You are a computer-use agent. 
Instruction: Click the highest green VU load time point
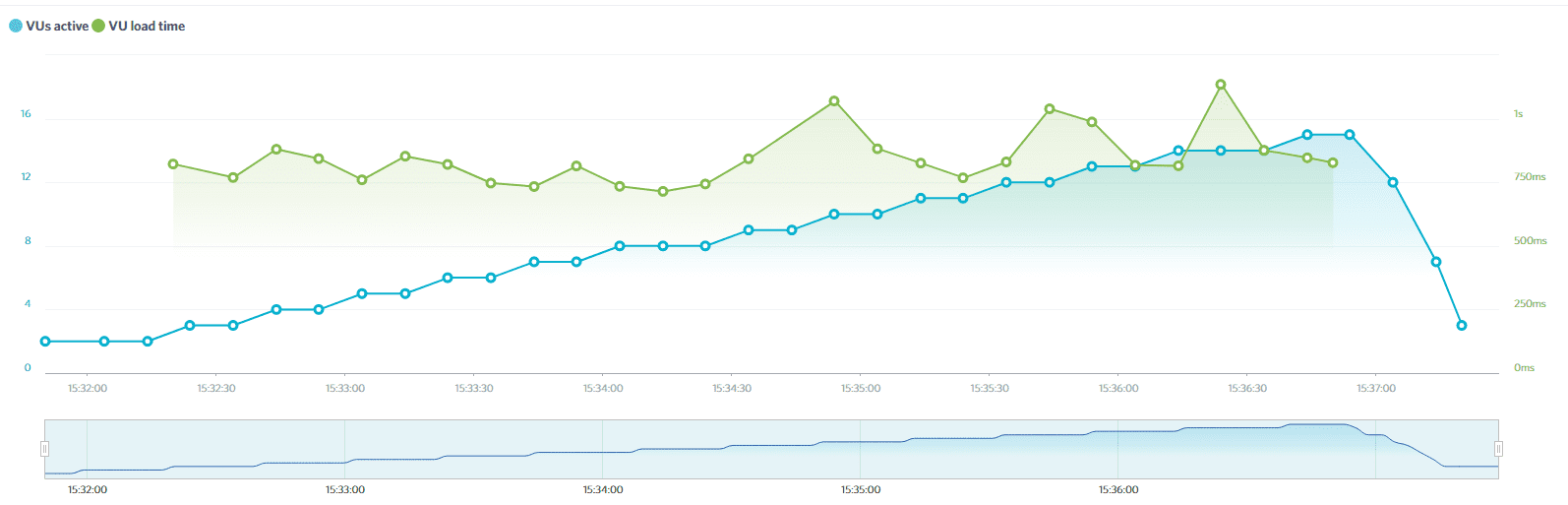click(x=1221, y=85)
